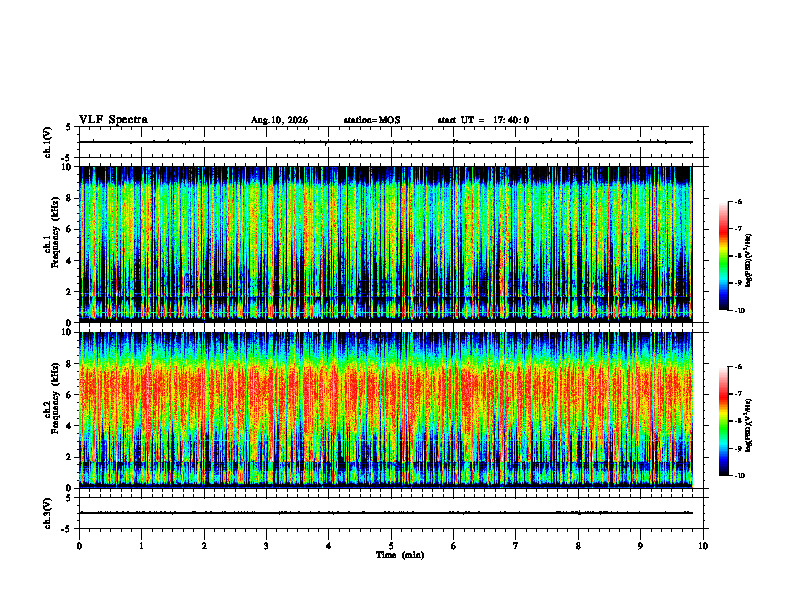Click the "-7" label on ch.1 color bar

[738, 229]
